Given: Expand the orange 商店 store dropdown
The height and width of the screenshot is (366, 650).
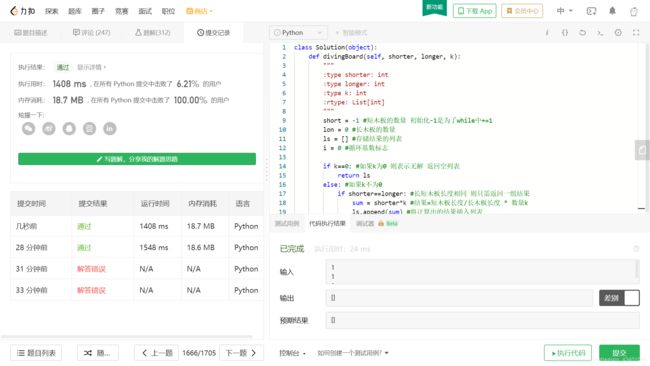Looking at the screenshot, I should click(x=199, y=11).
